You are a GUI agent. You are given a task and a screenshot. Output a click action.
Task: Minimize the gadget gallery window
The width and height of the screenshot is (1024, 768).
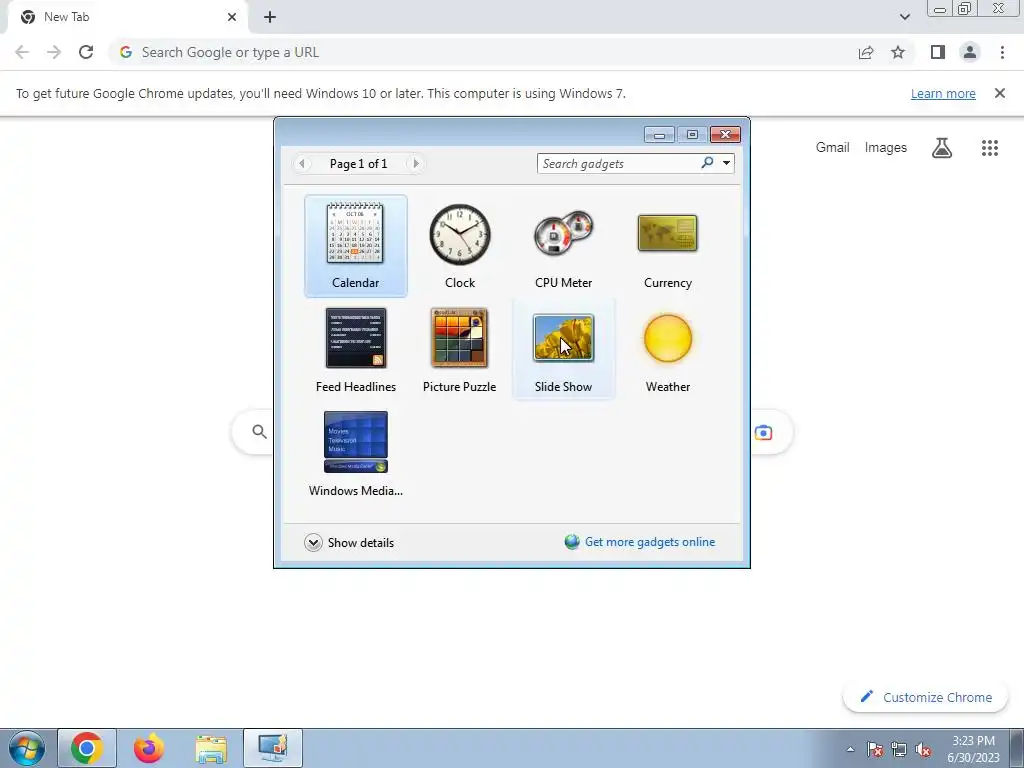(659, 135)
